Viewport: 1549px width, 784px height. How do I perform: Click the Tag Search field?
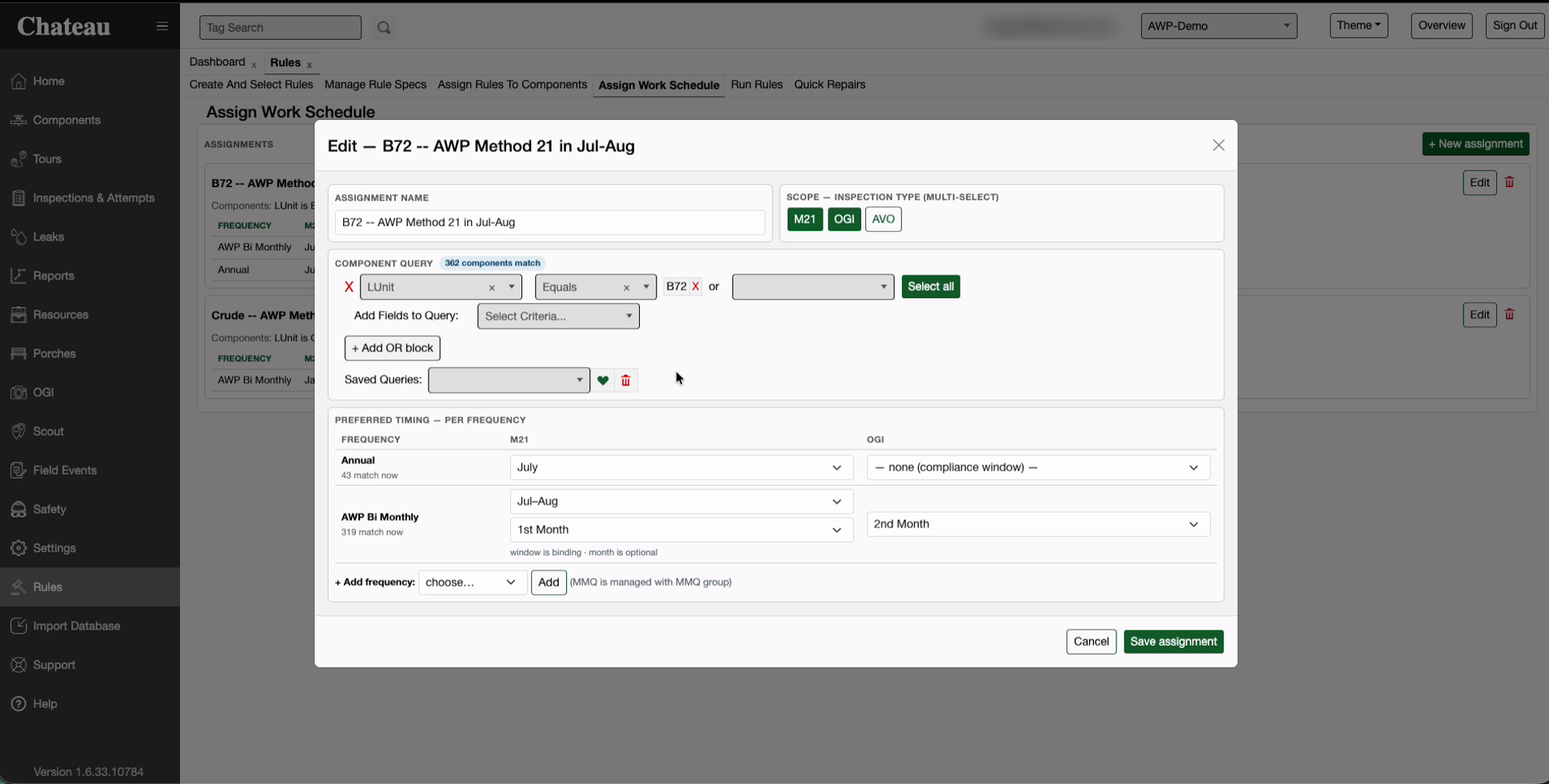(280, 28)
